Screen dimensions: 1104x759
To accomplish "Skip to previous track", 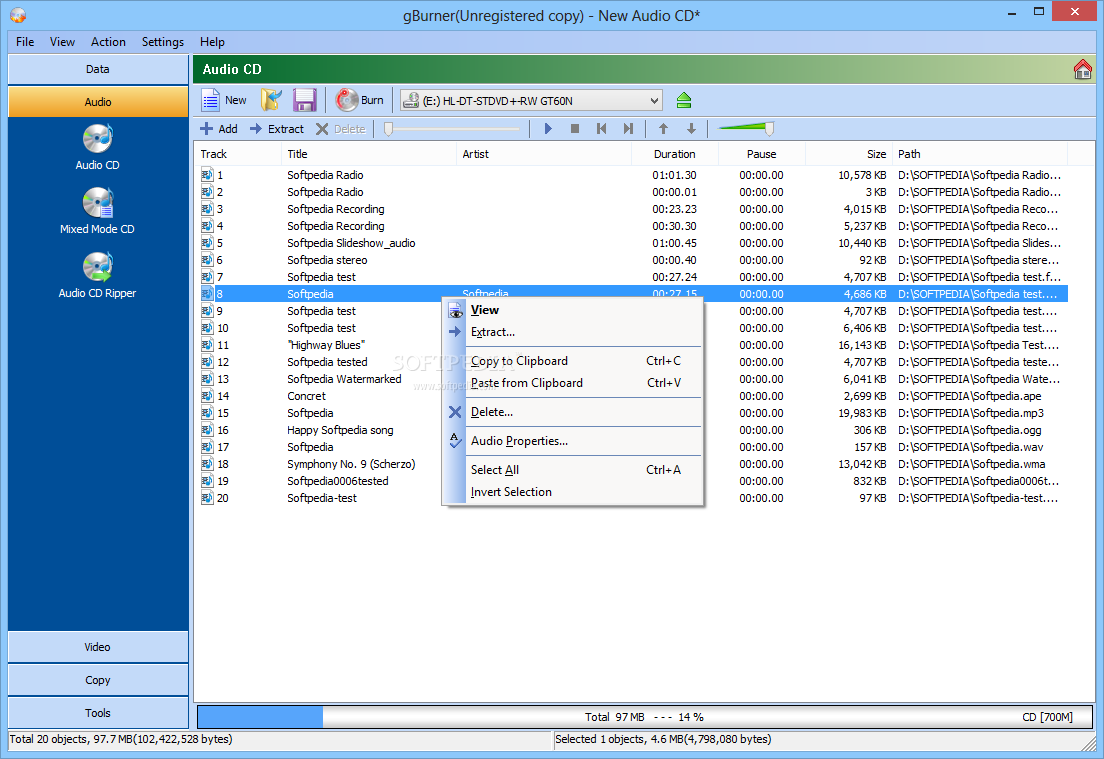I will coord(601,129).
